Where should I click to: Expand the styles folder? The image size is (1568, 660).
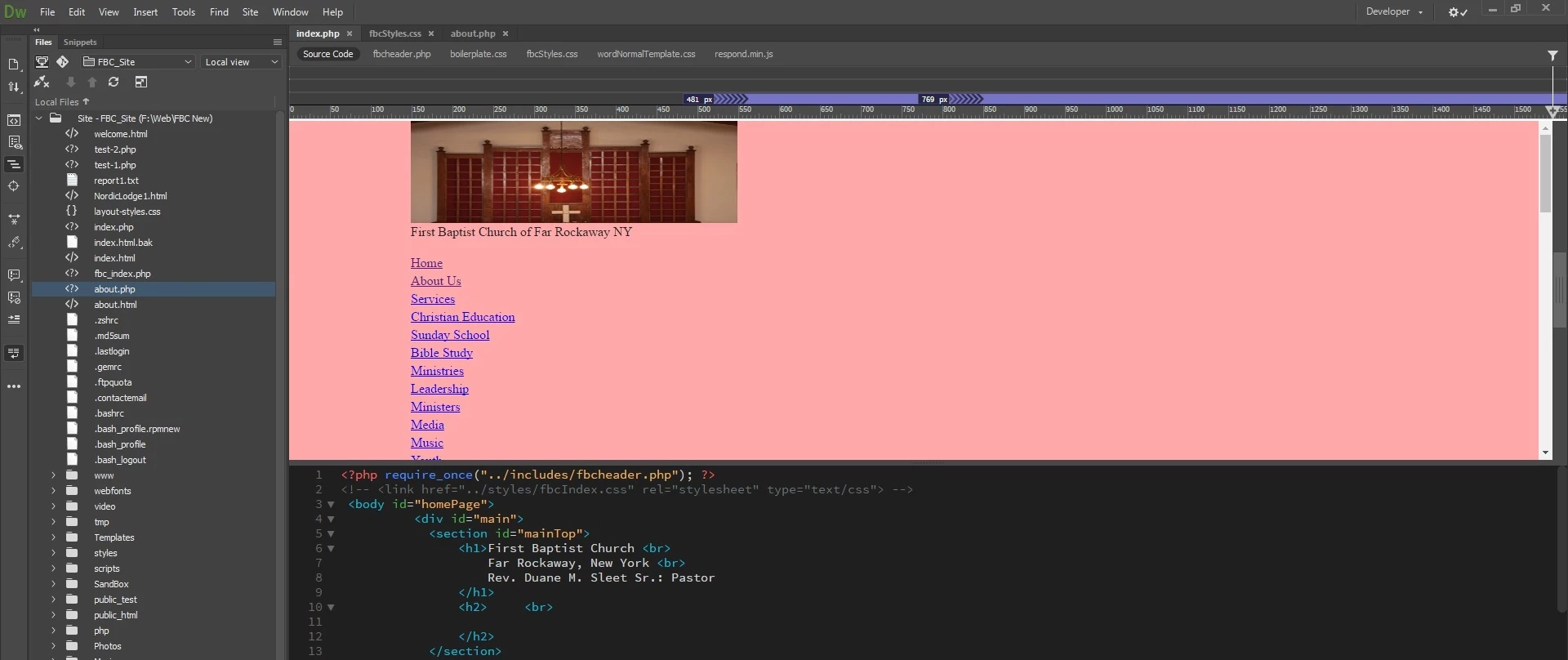pyautogui.click(x=54, y=553)
